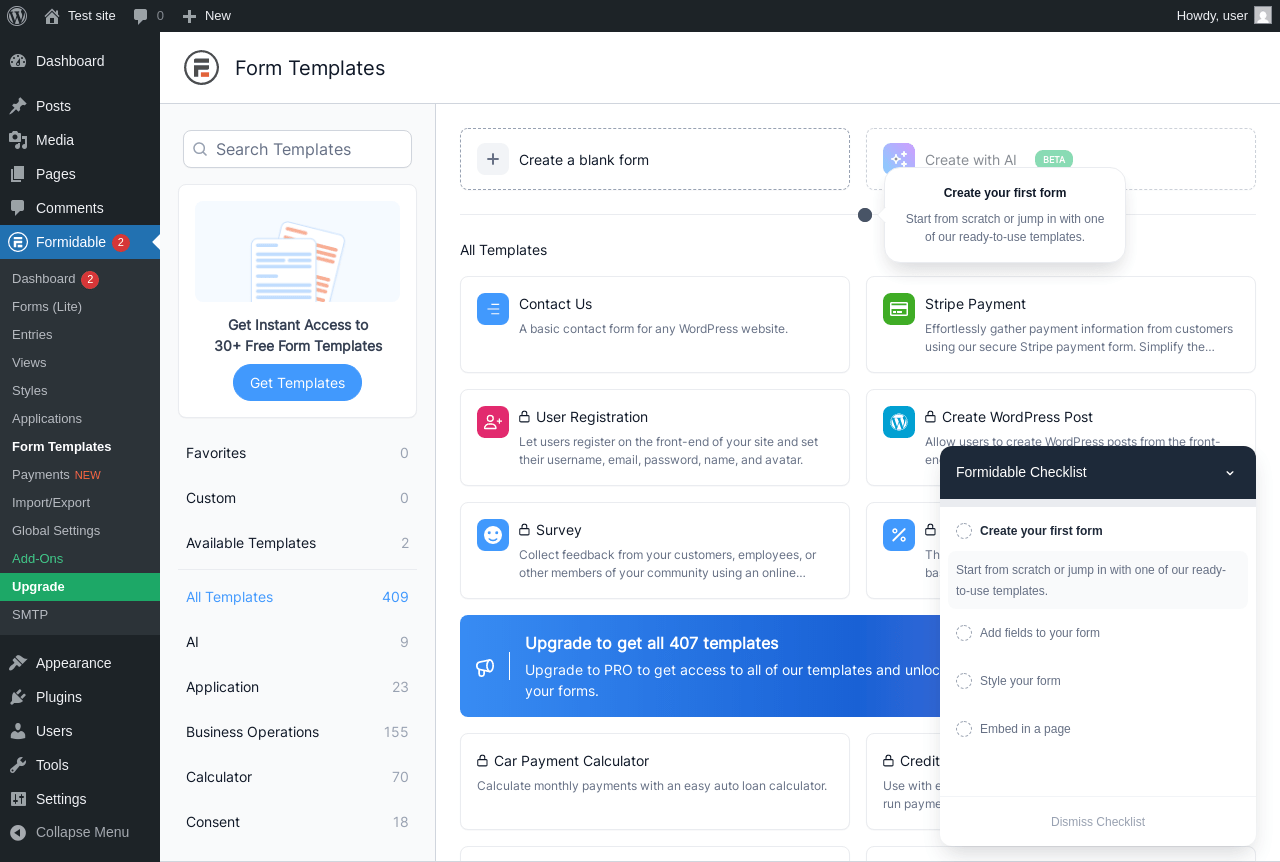The height and width of the screenshot is (862, 1280).
Task: Open Global Settings submenu item
Action: (x=80, y=531)
